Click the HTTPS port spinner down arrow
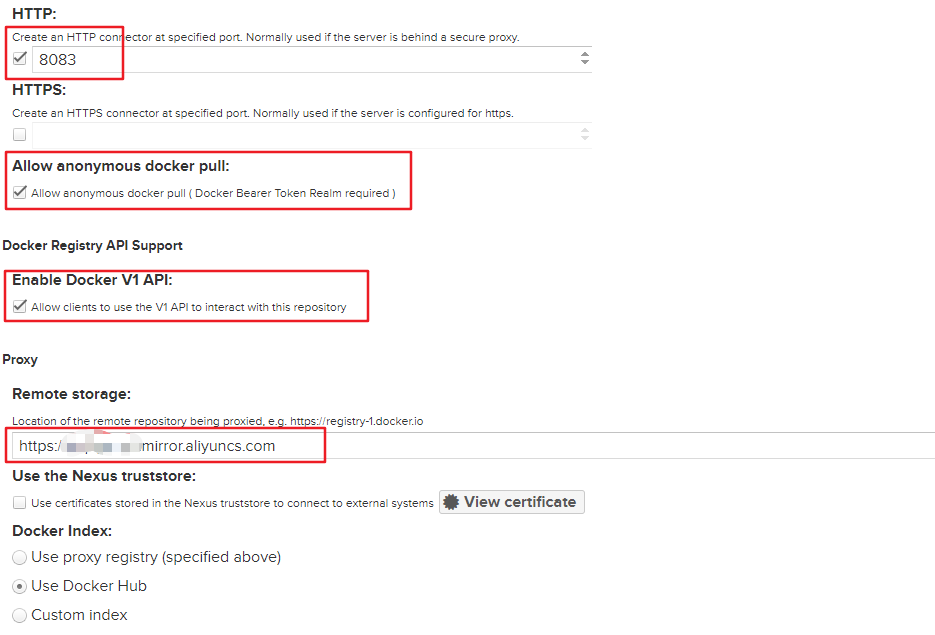 pos(585,139)
